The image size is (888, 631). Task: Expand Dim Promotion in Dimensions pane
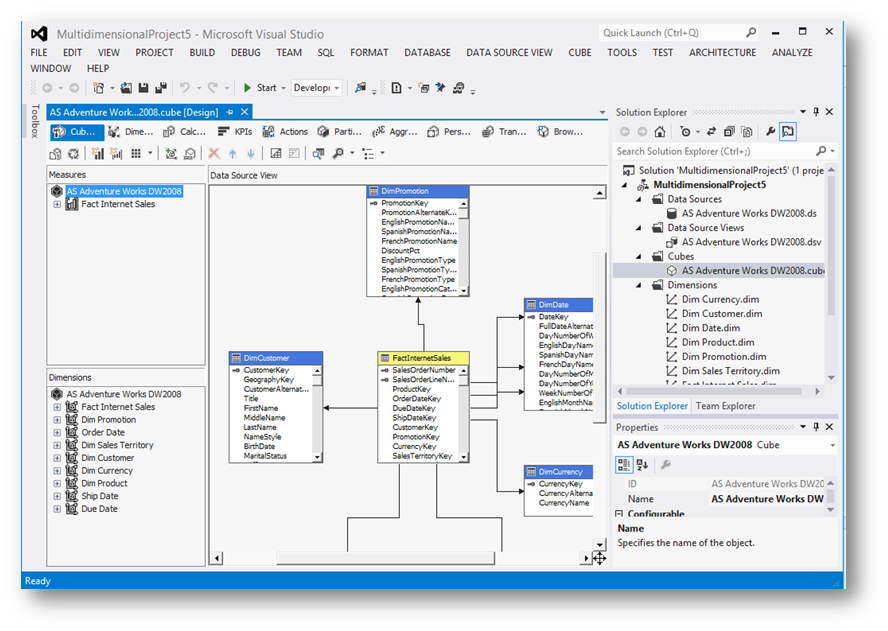[x=57, y=420]
